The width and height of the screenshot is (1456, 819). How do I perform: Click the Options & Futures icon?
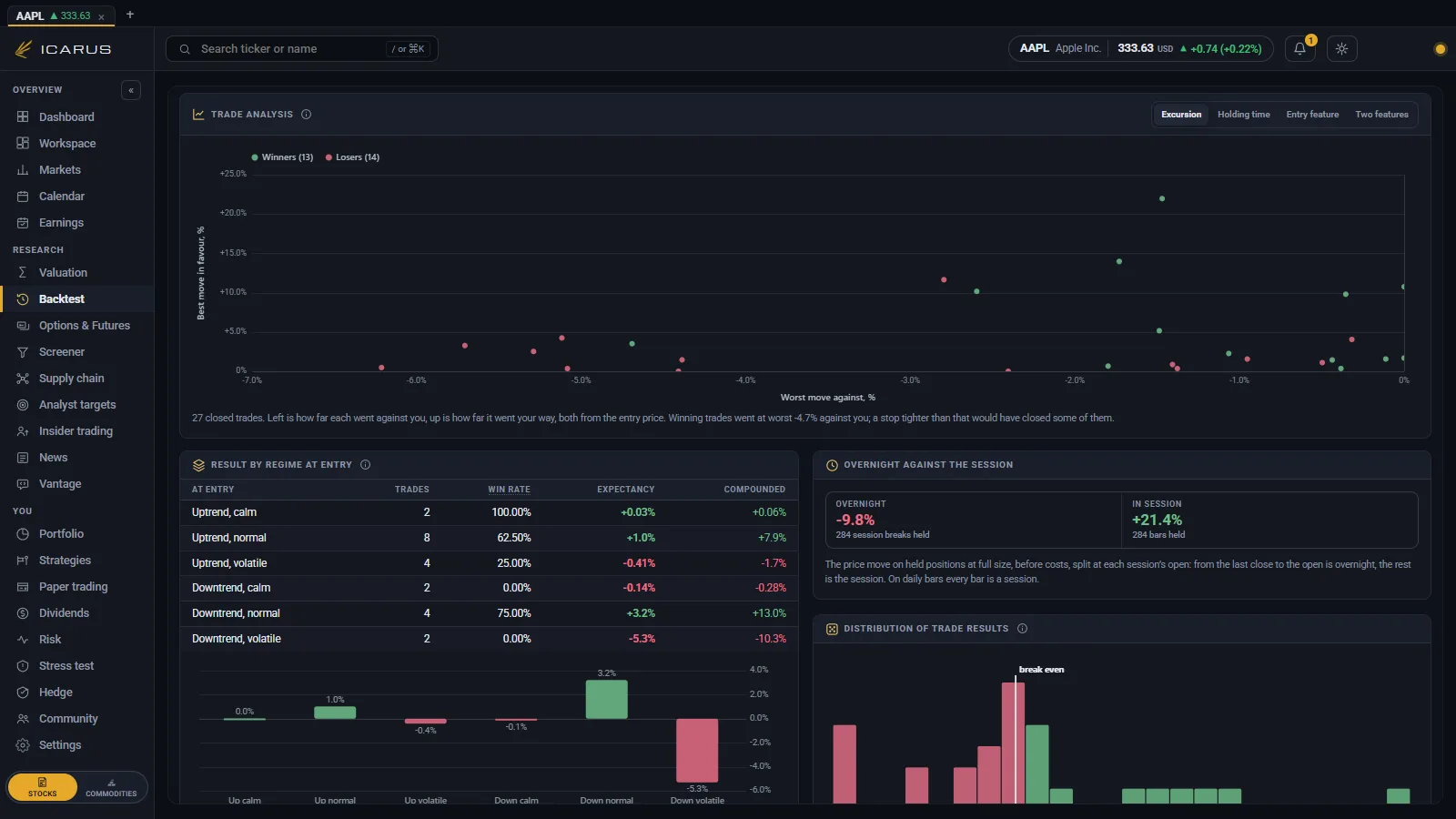tap(23, 326)
